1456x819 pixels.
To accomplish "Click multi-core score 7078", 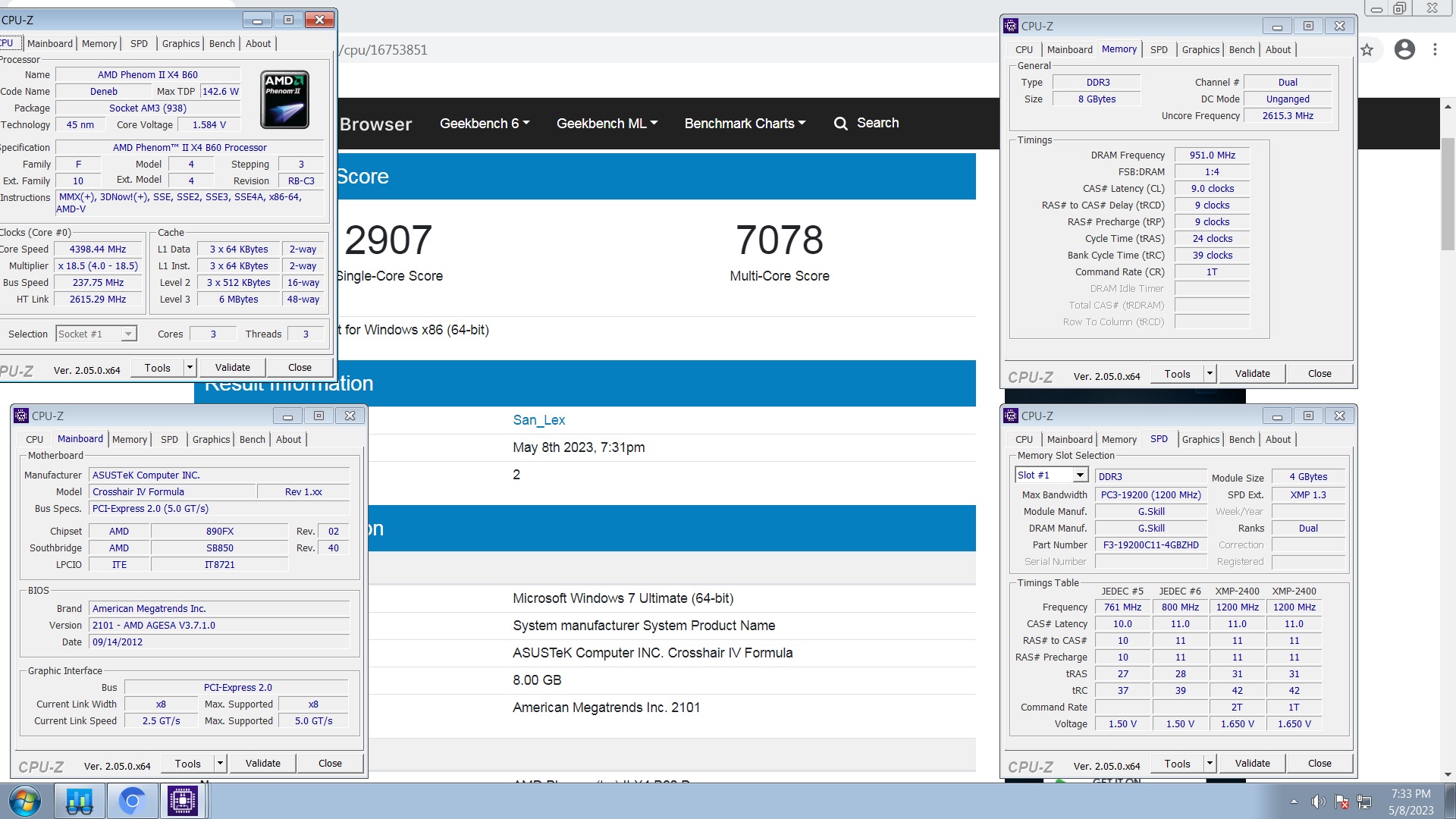I will [780, 240].
